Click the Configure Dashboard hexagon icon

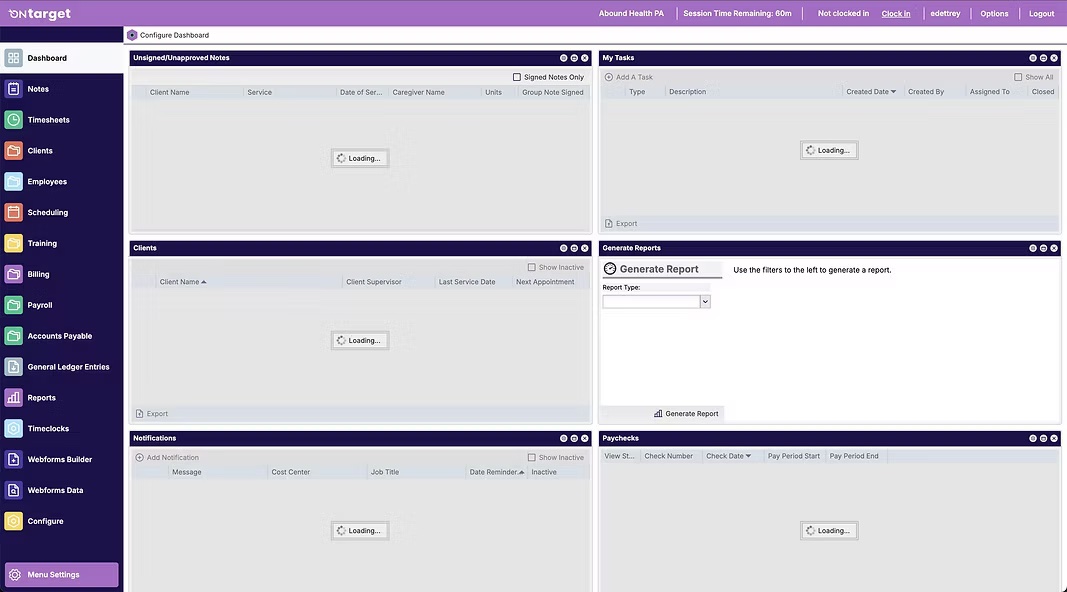pyautogui.click(x=132, y=35)
